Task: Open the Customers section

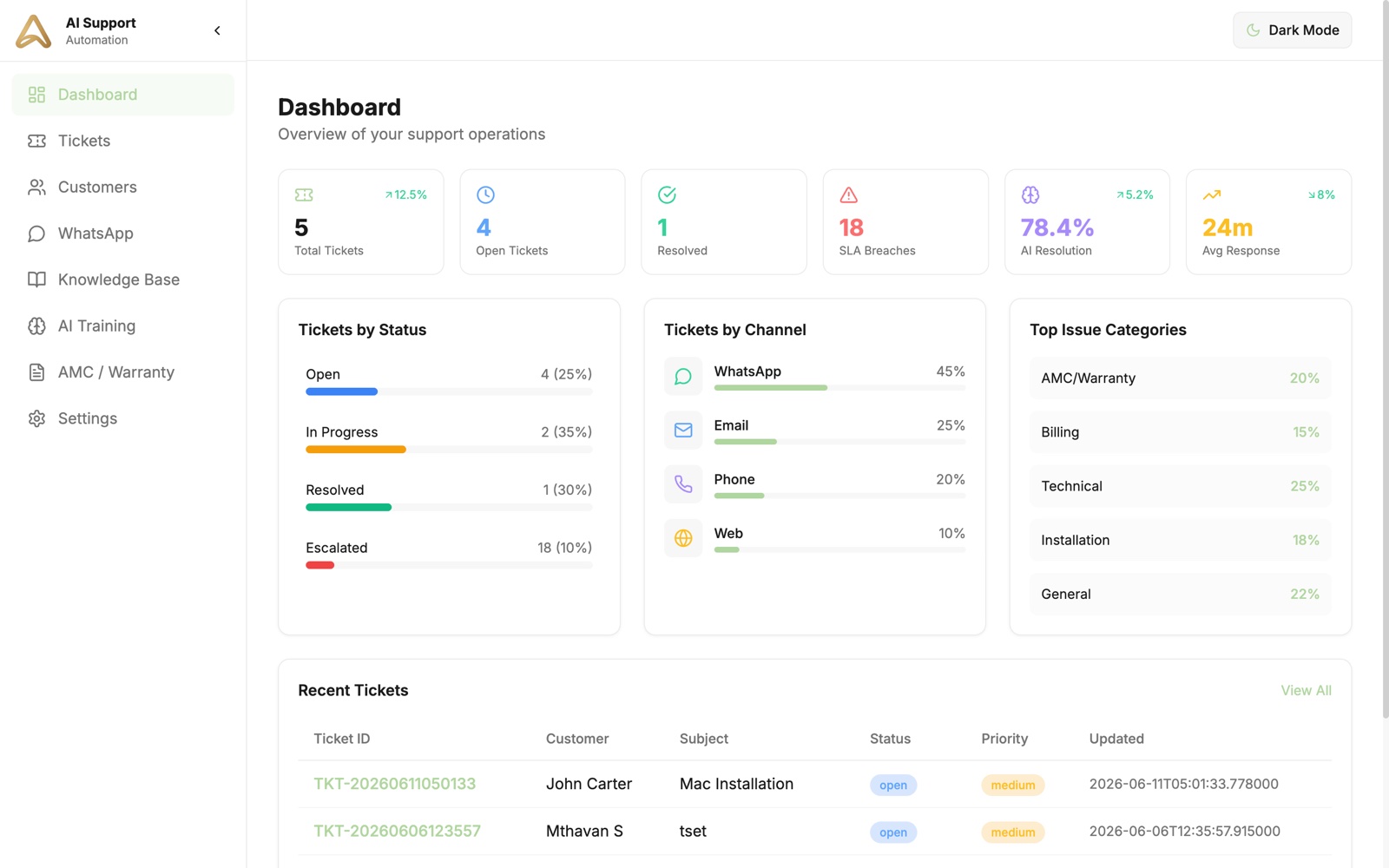Action: [123, 187]
